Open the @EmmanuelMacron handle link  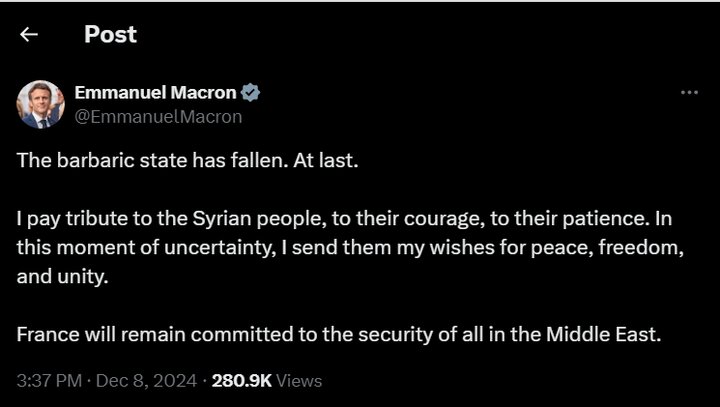(x=158, y=116)
